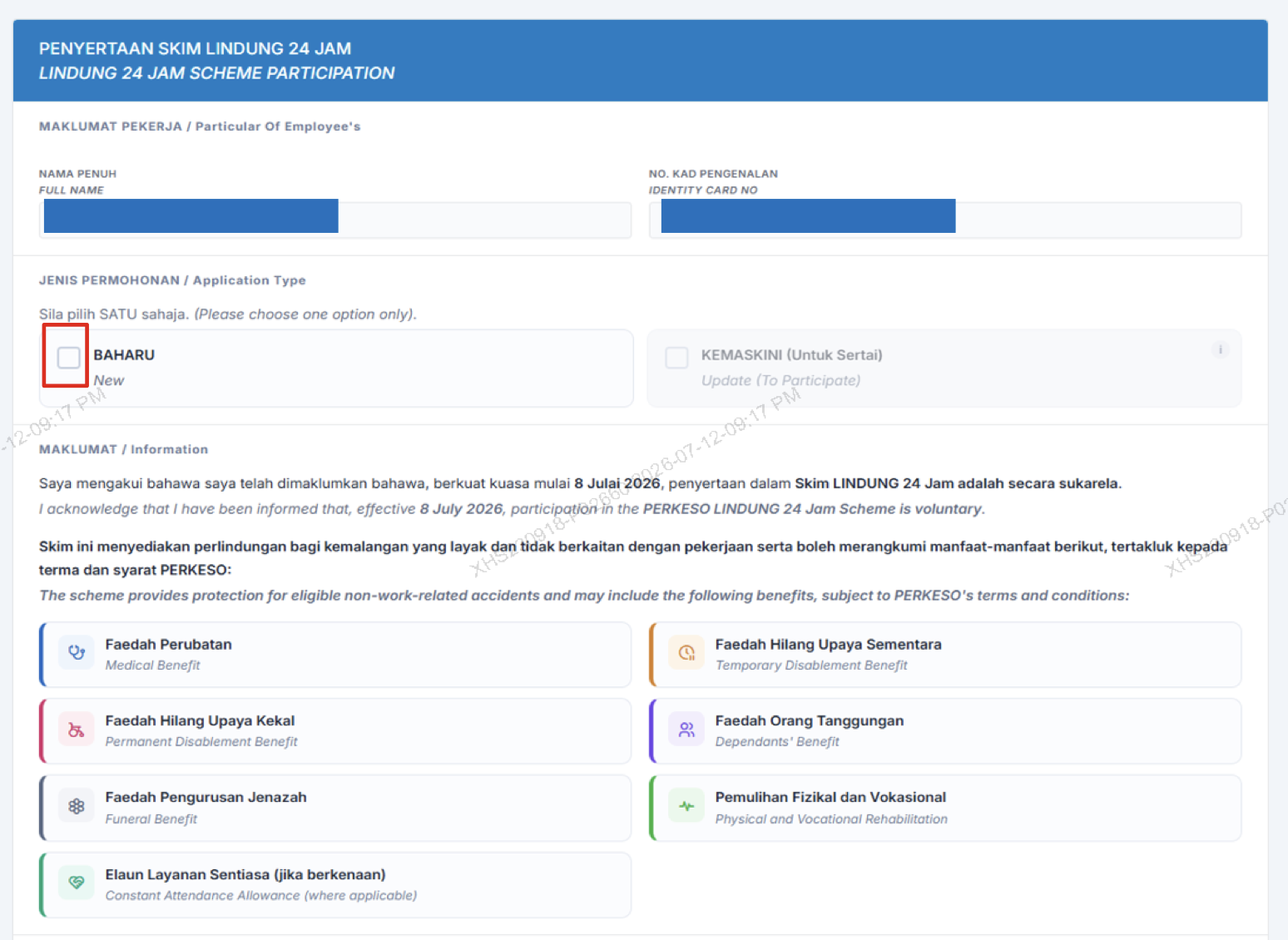Click the info icon on KEMASKINI card
The width and height of the screenshot is (1288, 940).
(1220, 349)
